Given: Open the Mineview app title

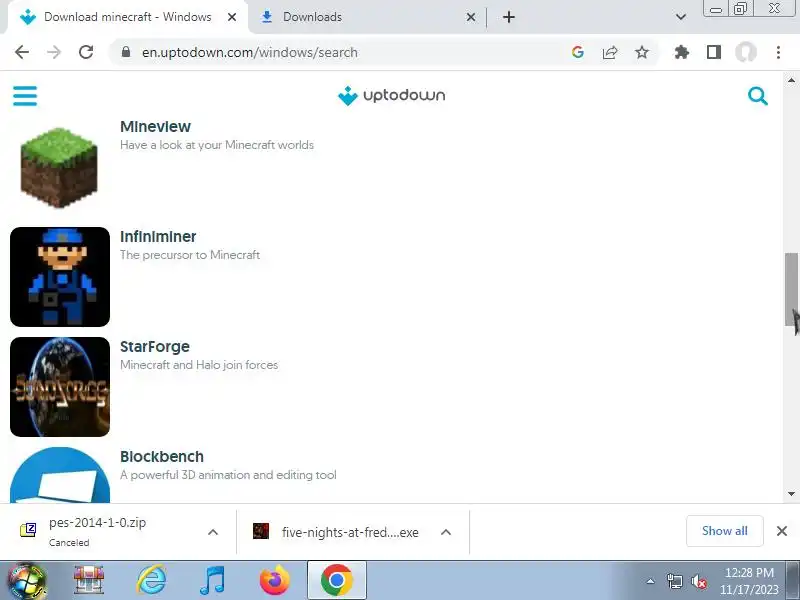Looking at the screenshot, I should click(156, 127).
